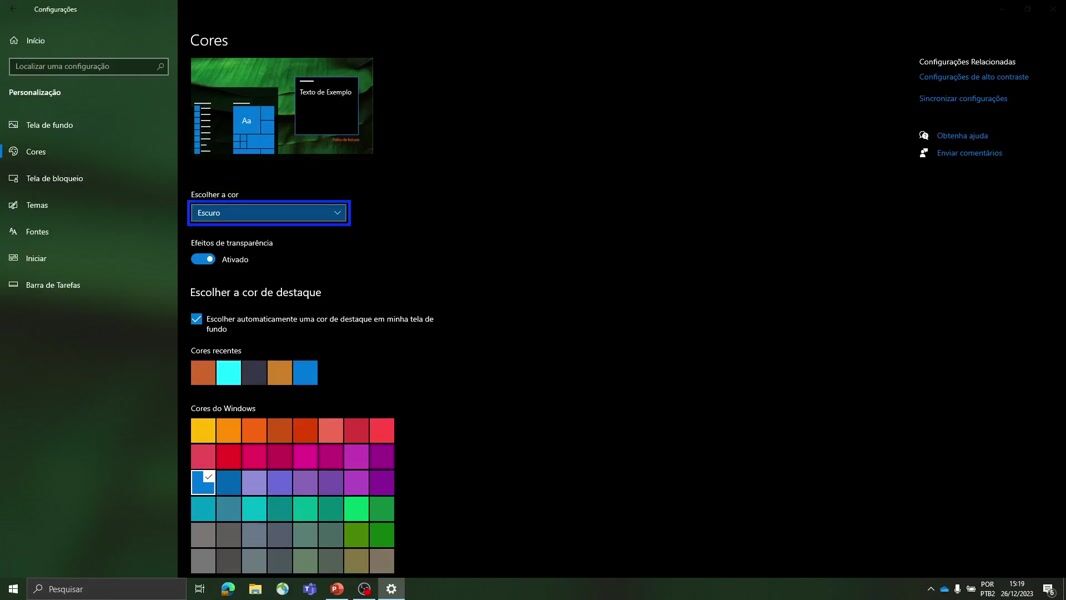Navigate to Barra de Tarefas settings

pos(53,285)
